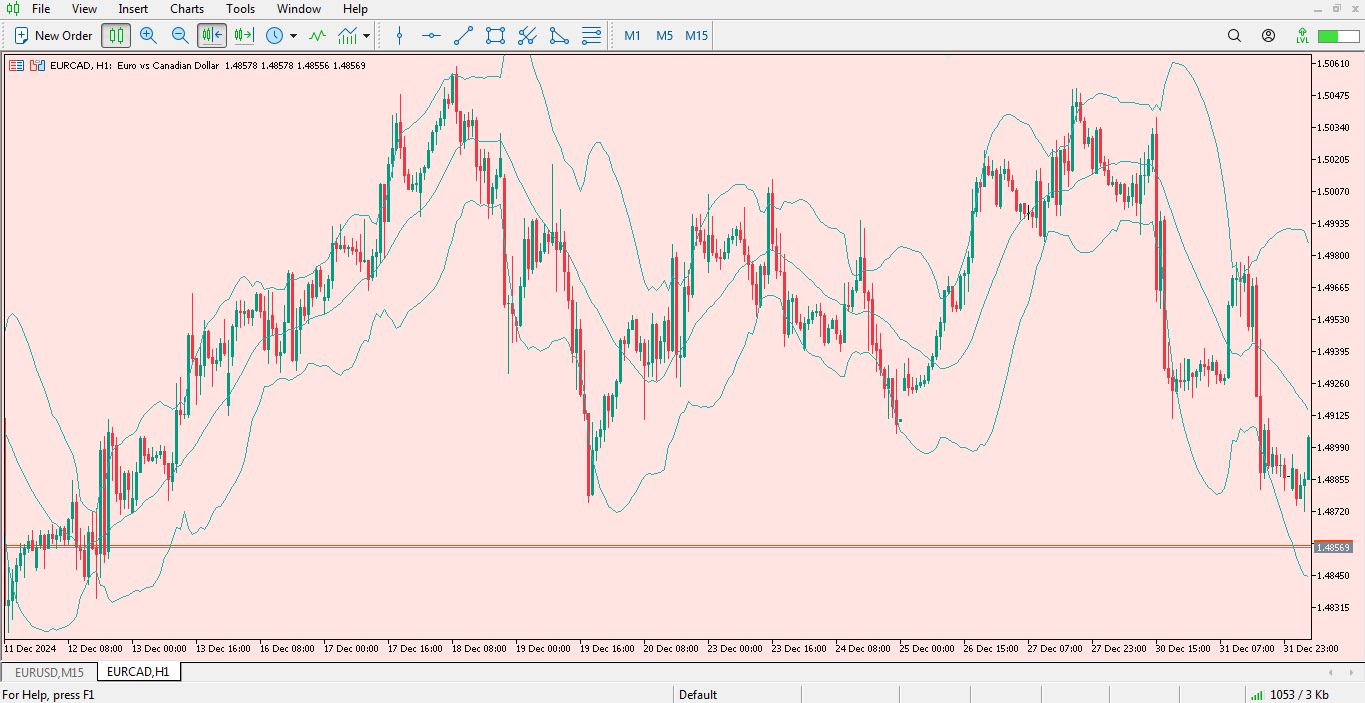Screen dimensions: 1365x703
Task: Select the Fibonacci retracement levels tool
Action: click(591, 36)
